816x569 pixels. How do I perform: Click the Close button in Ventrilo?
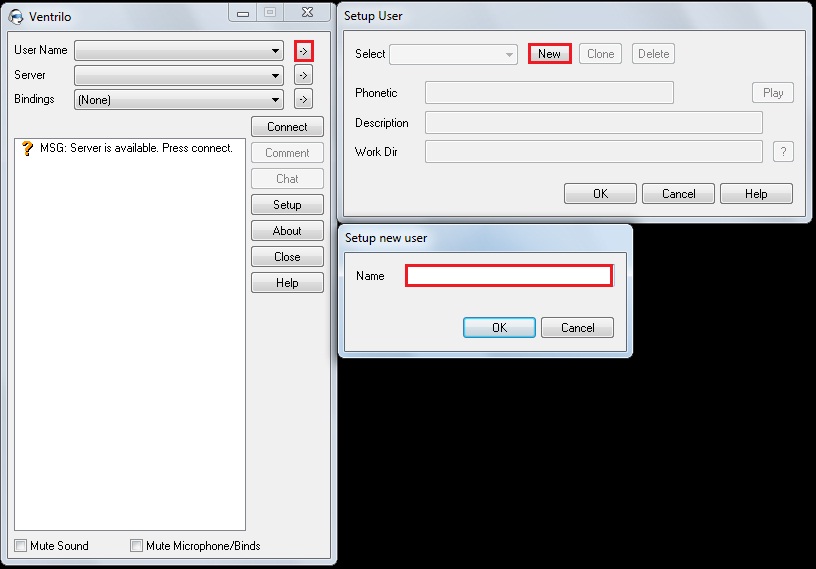[287, 257]
